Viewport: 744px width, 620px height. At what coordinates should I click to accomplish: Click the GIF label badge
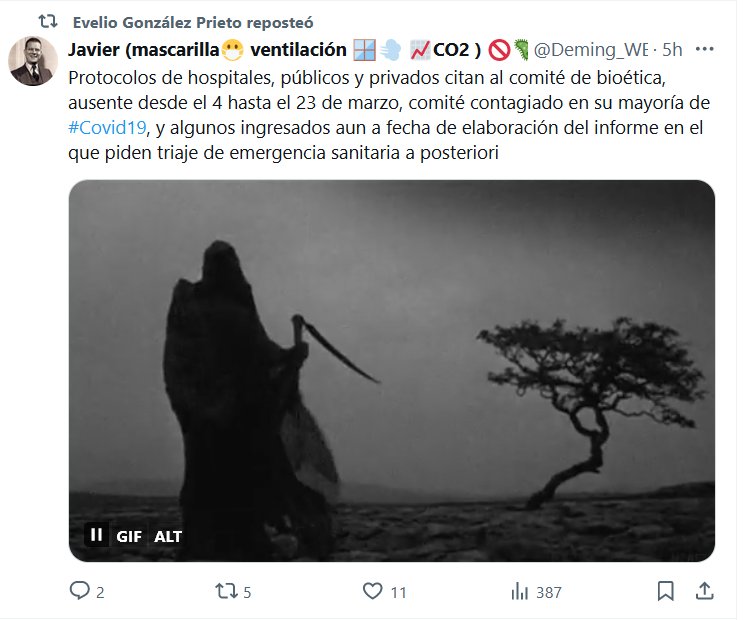(129, 537)
